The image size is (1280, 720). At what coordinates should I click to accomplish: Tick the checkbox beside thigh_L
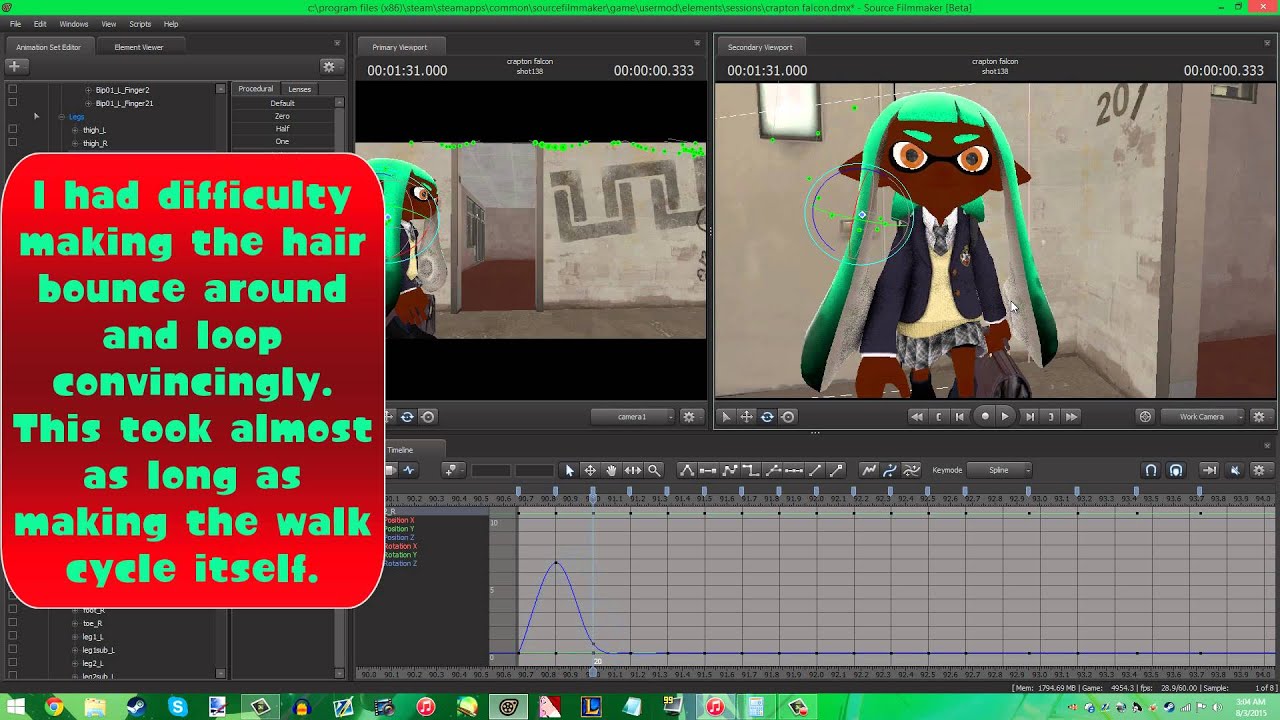coord(12,130)
